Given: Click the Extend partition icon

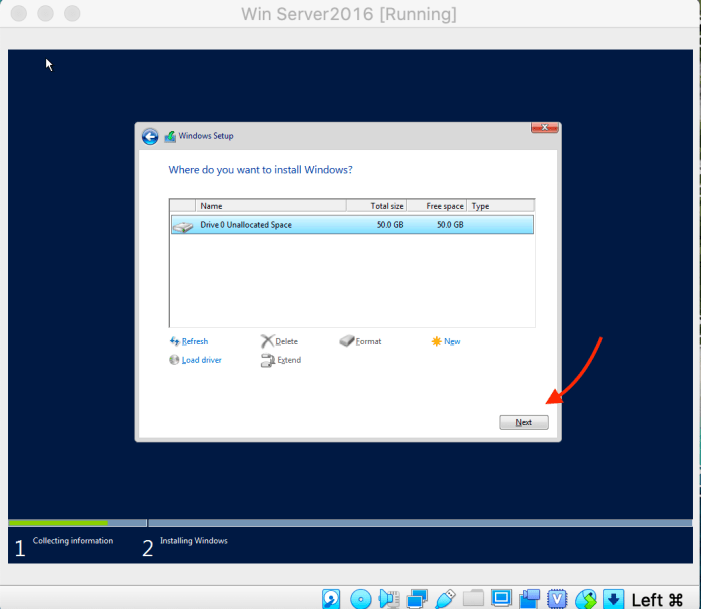Looking at the screenshot, I should [x=267, y=360].
